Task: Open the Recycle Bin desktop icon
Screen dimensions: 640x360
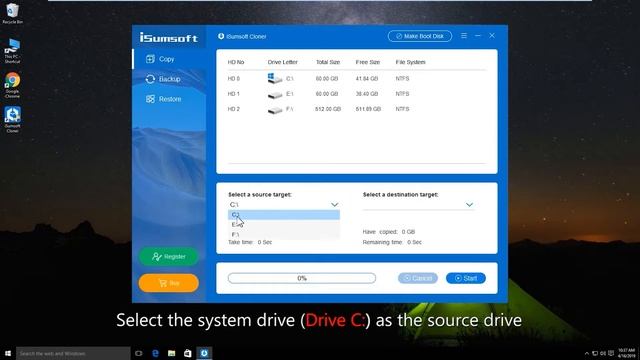Action: pyautogui.click(x=12, y=13)
